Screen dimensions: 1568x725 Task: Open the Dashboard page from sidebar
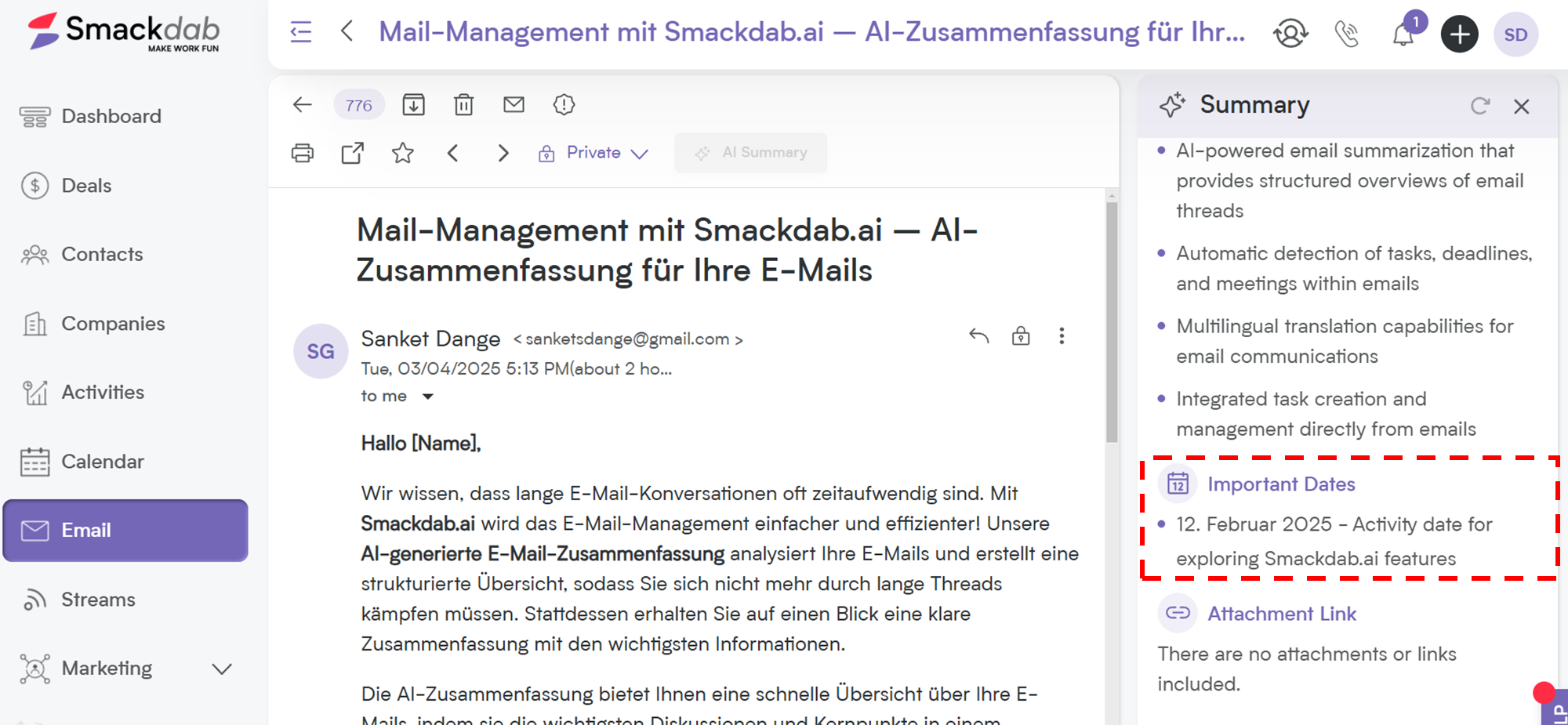point(90,116)
